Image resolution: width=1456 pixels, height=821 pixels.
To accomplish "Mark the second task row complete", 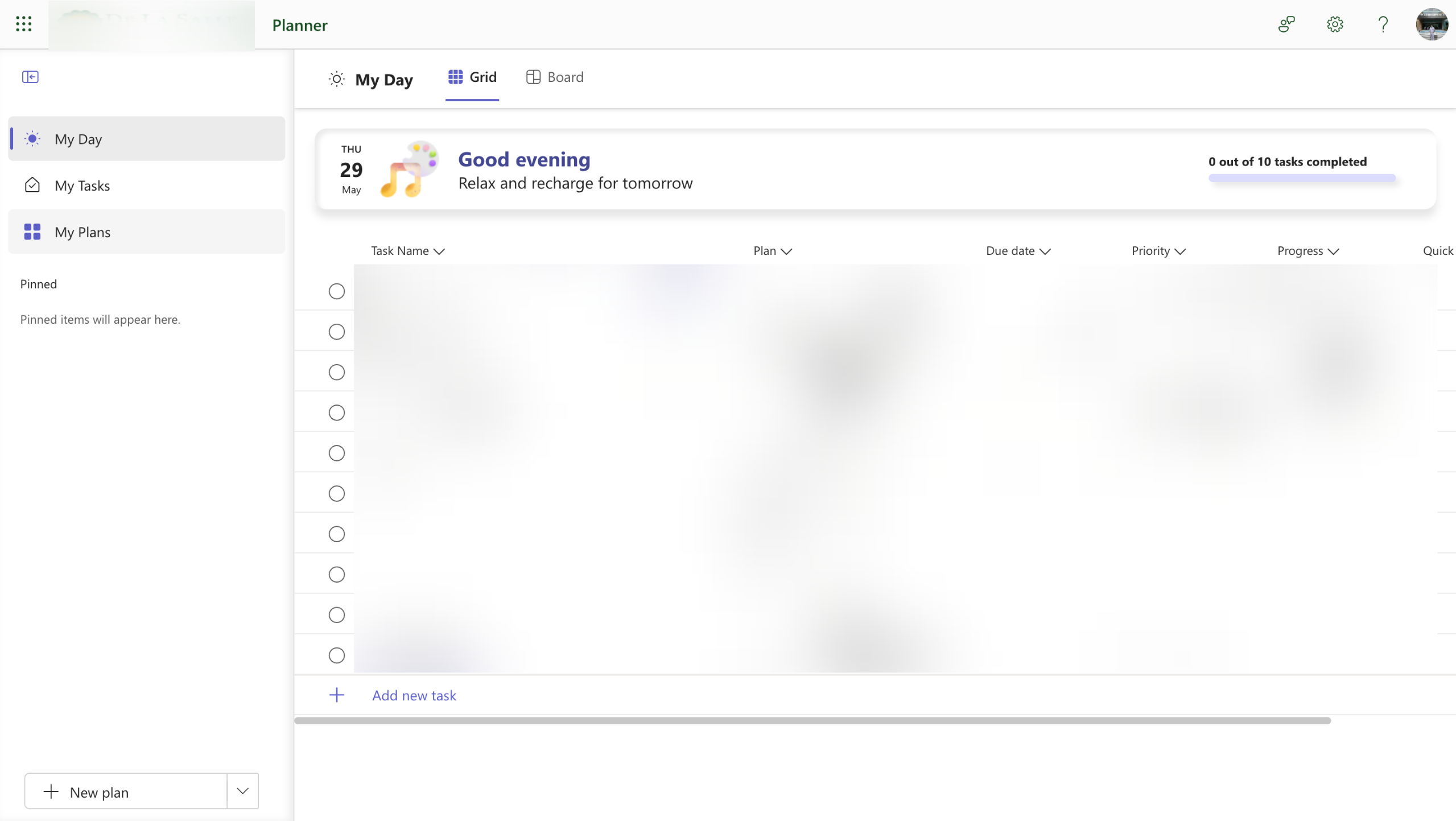I will point(337,332).
